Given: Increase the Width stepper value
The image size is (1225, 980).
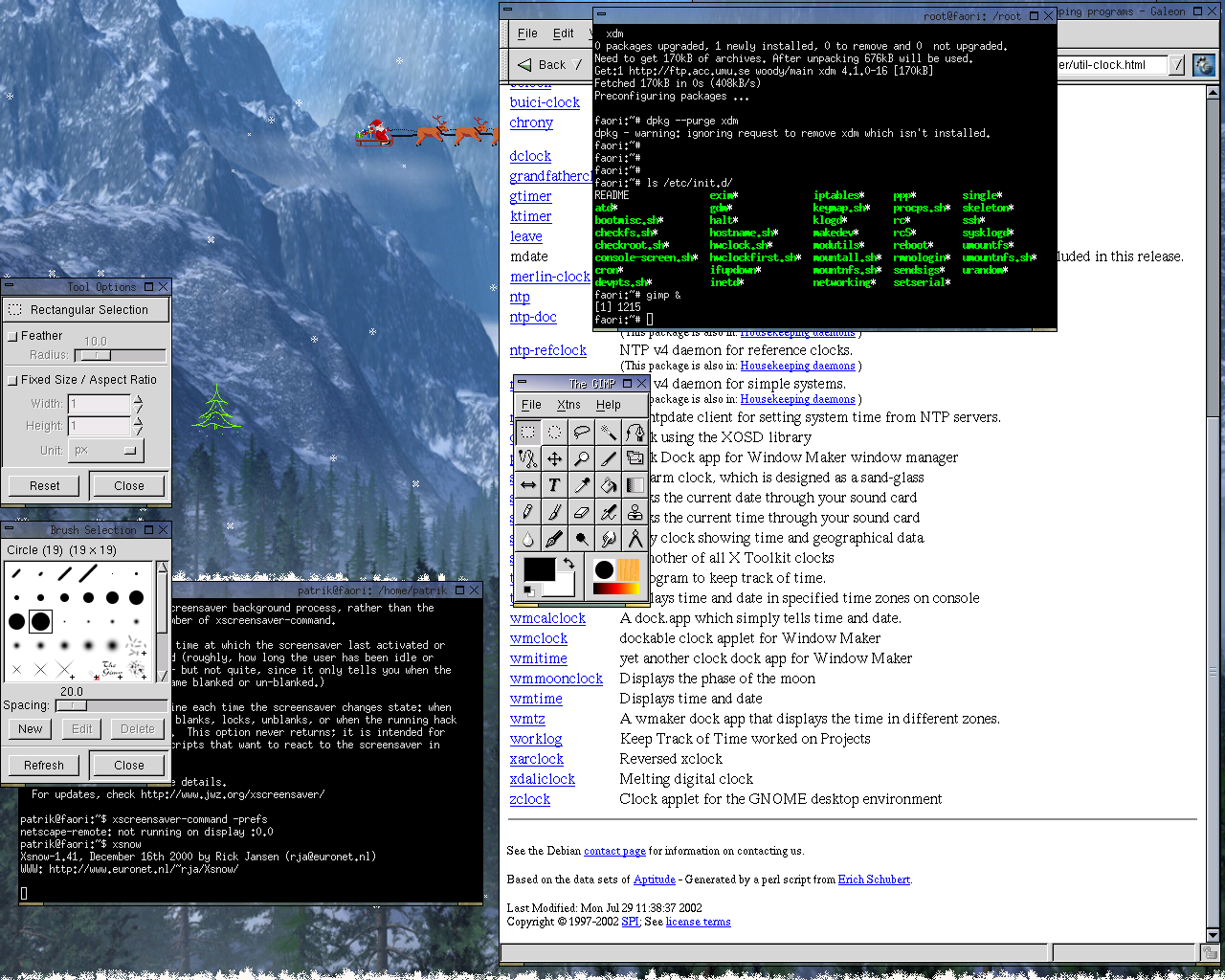Looking at the screenshot, I should (138, 398).
